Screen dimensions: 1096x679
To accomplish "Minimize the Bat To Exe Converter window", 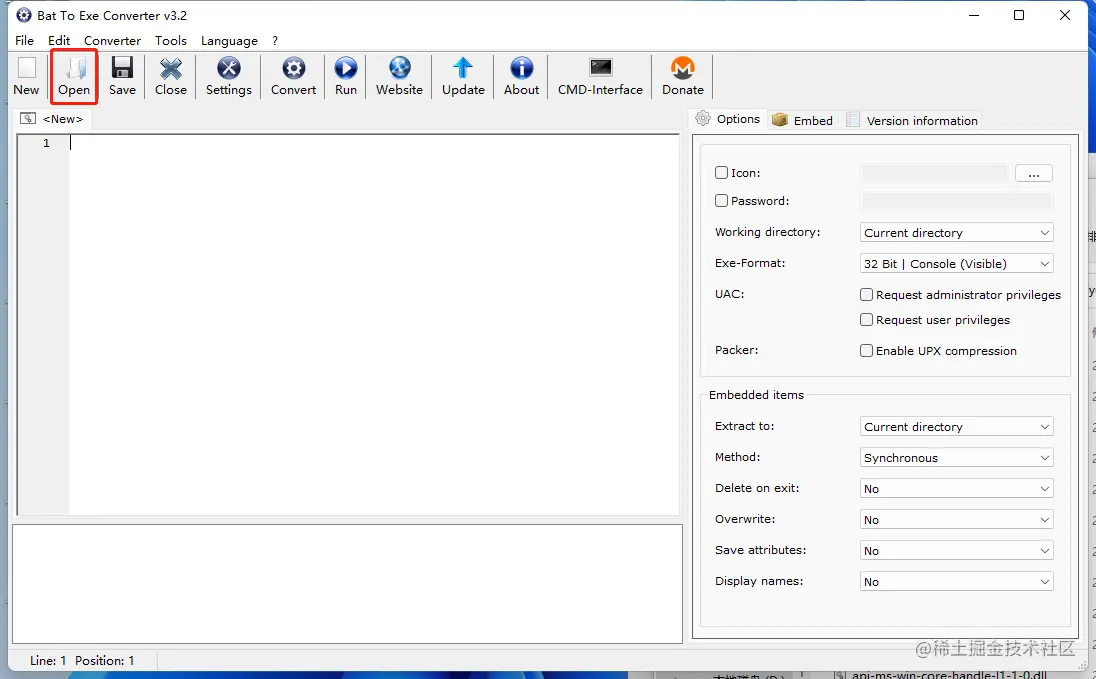I will [x=974, y=15].
